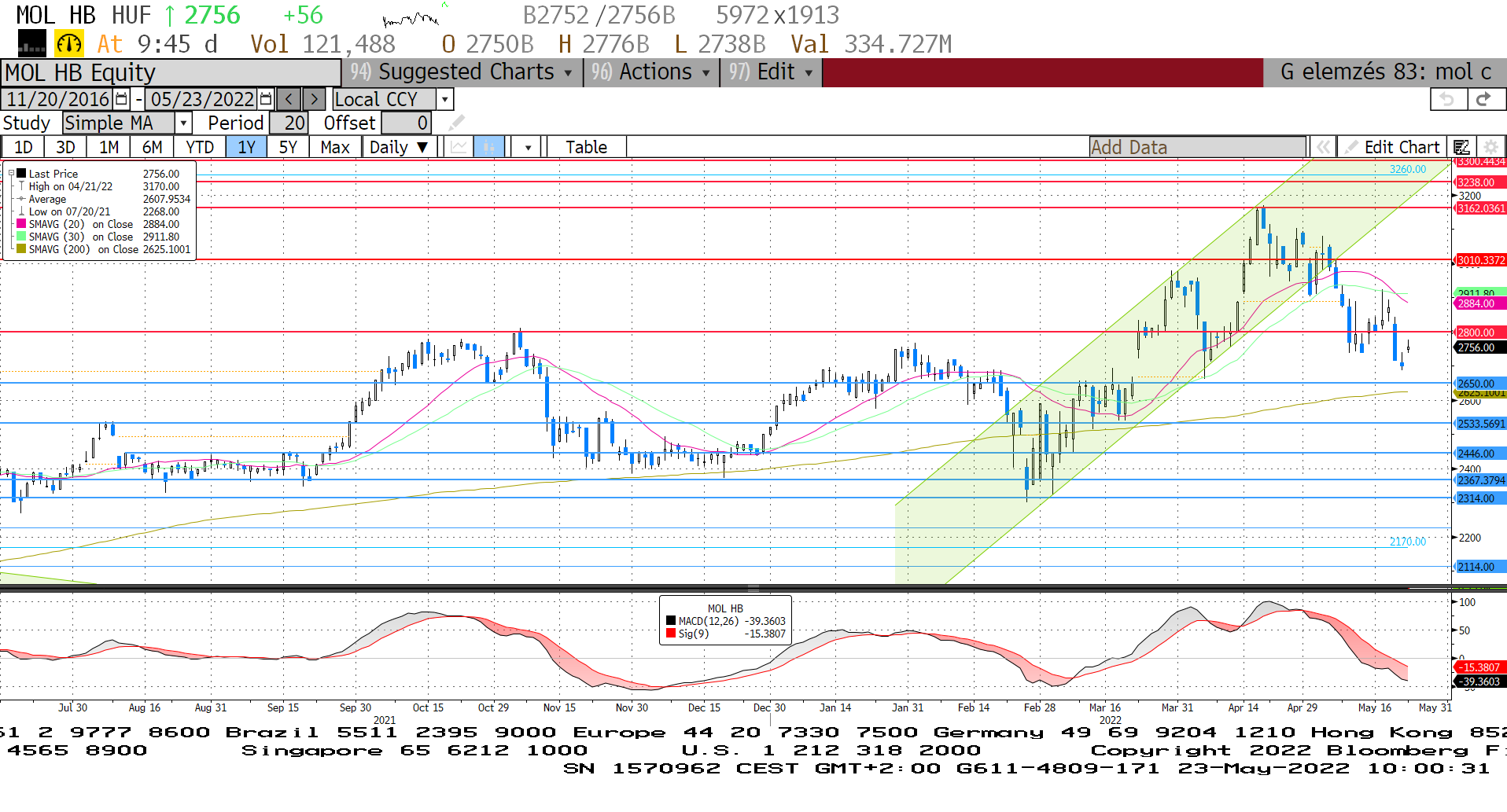
Task: Open the Daily periodicity dropdown
Action: (x=399, y=147)
